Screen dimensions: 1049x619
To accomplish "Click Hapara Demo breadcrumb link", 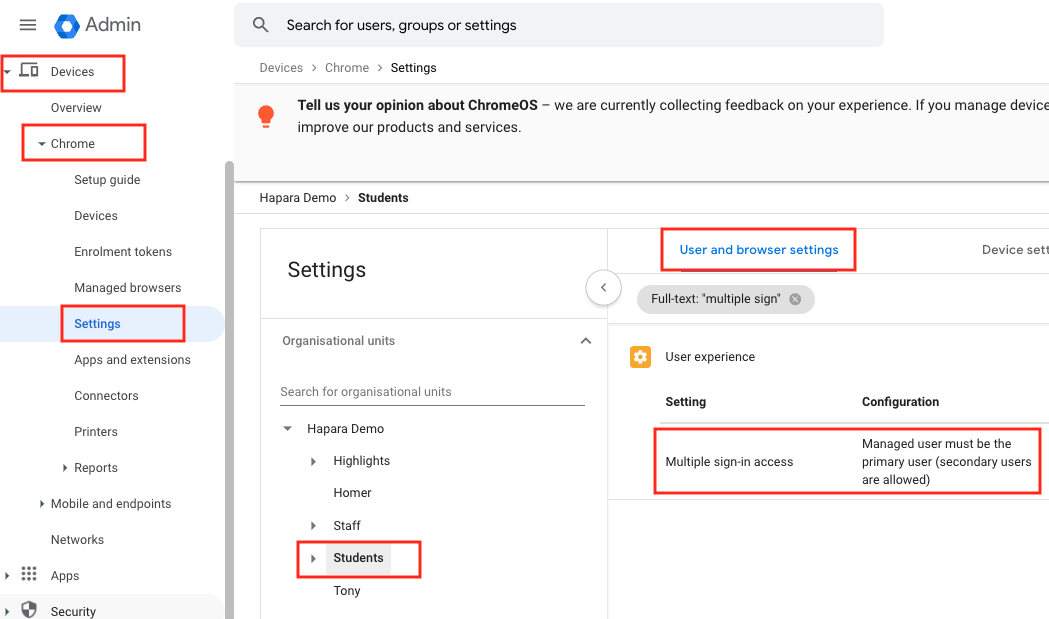I will click(298, 197).
